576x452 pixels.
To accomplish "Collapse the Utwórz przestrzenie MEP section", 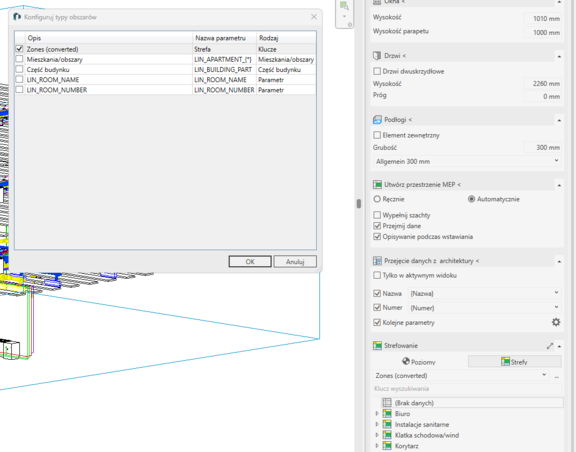I will tap(559, 185).
